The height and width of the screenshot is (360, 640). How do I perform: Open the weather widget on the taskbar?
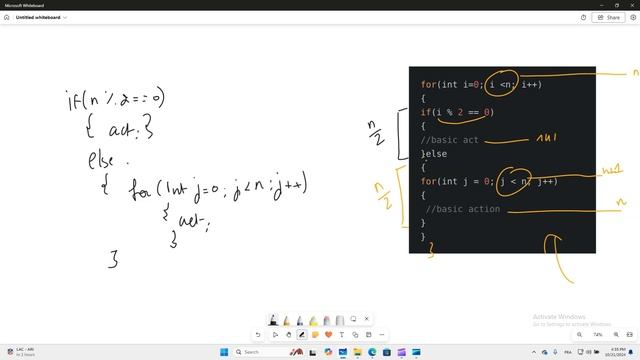20,352
